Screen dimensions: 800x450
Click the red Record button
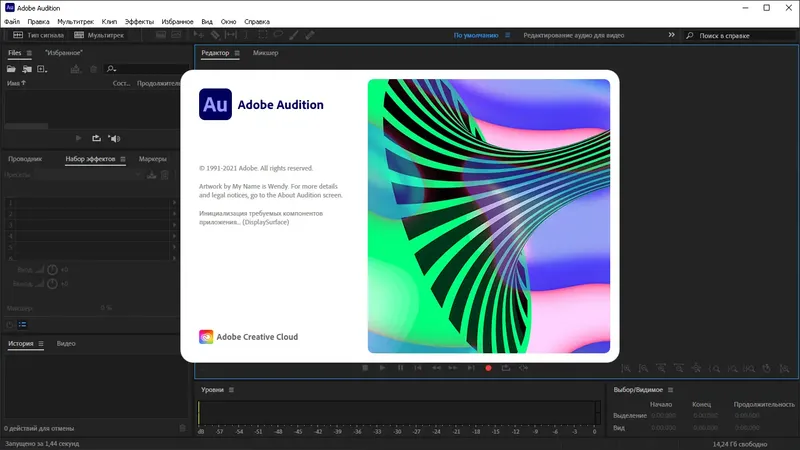coord(488,368)
